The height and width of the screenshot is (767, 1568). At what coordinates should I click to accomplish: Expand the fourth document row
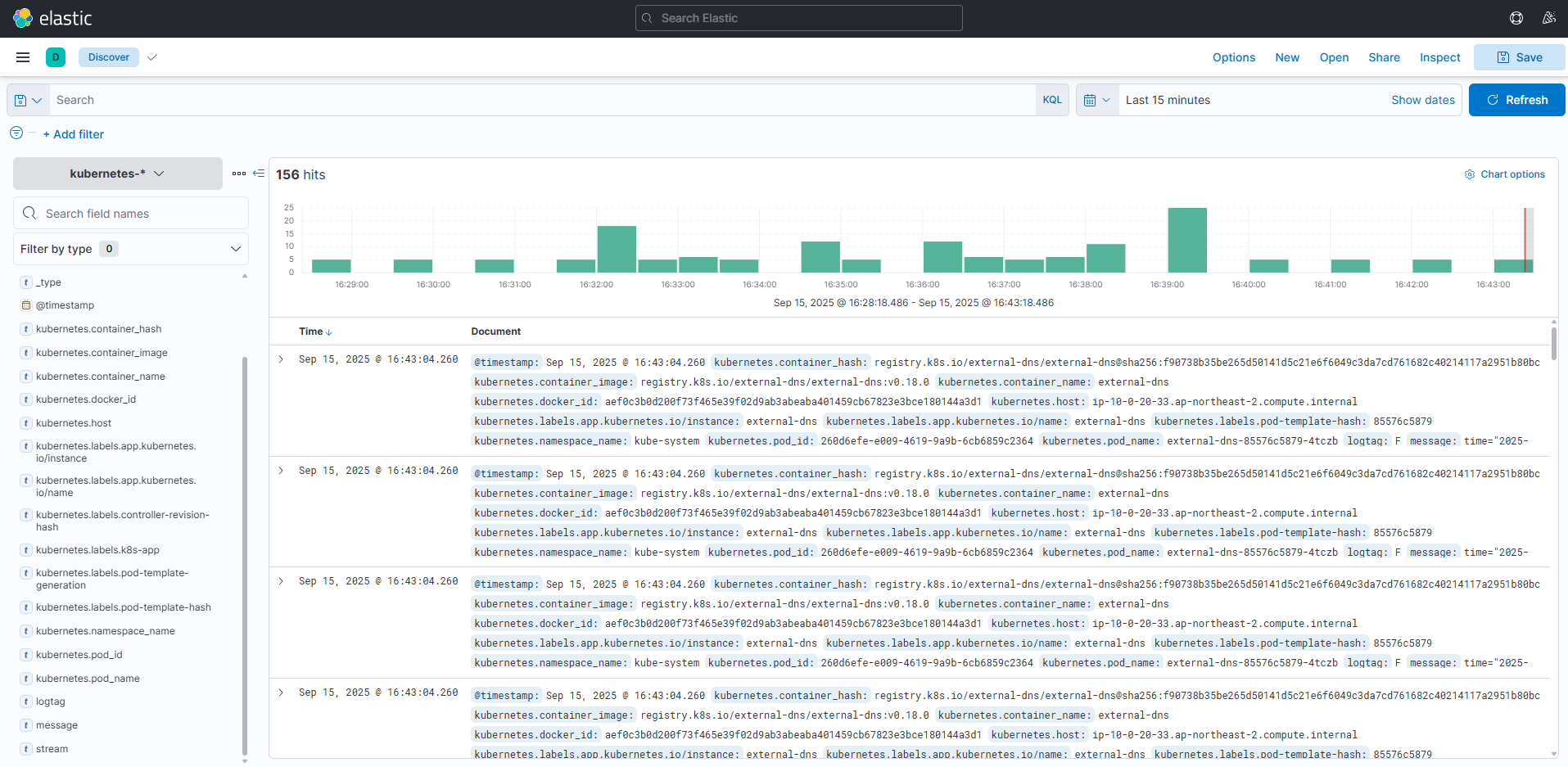click(281, 693)
